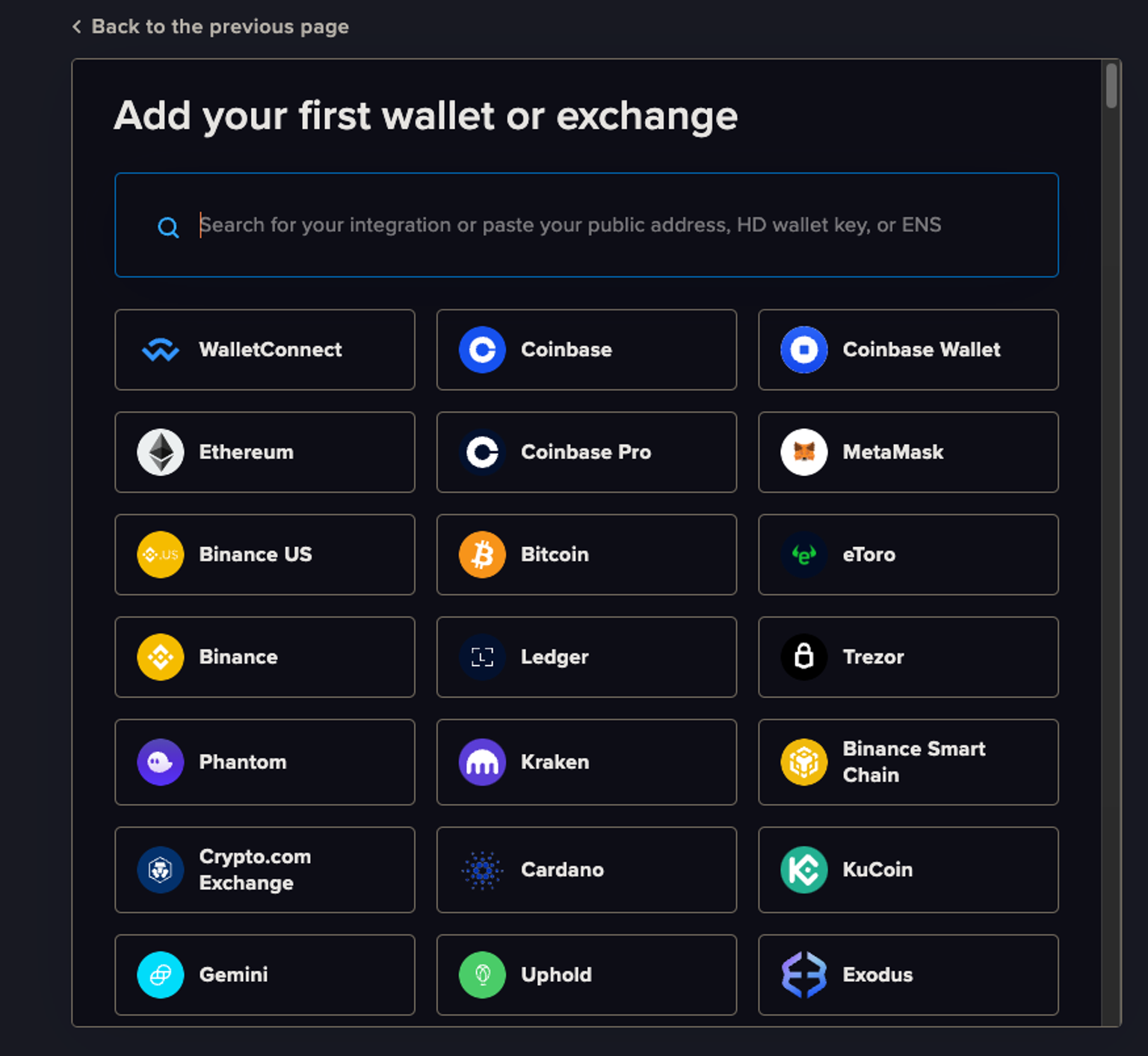Screen dimensions: 1148x1056
Task: Choose the orange Bitcoin icon
Action: [x=482, y=555]
